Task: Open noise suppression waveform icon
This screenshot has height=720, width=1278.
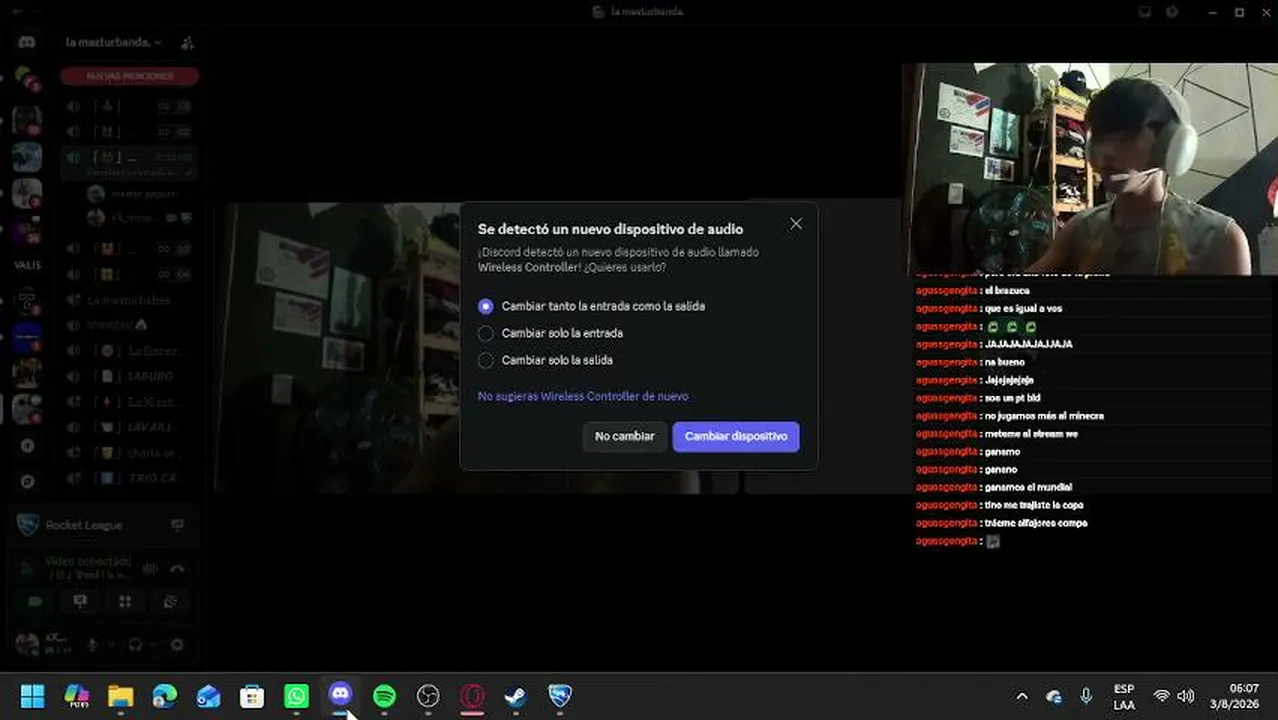Action: point(150,568)
